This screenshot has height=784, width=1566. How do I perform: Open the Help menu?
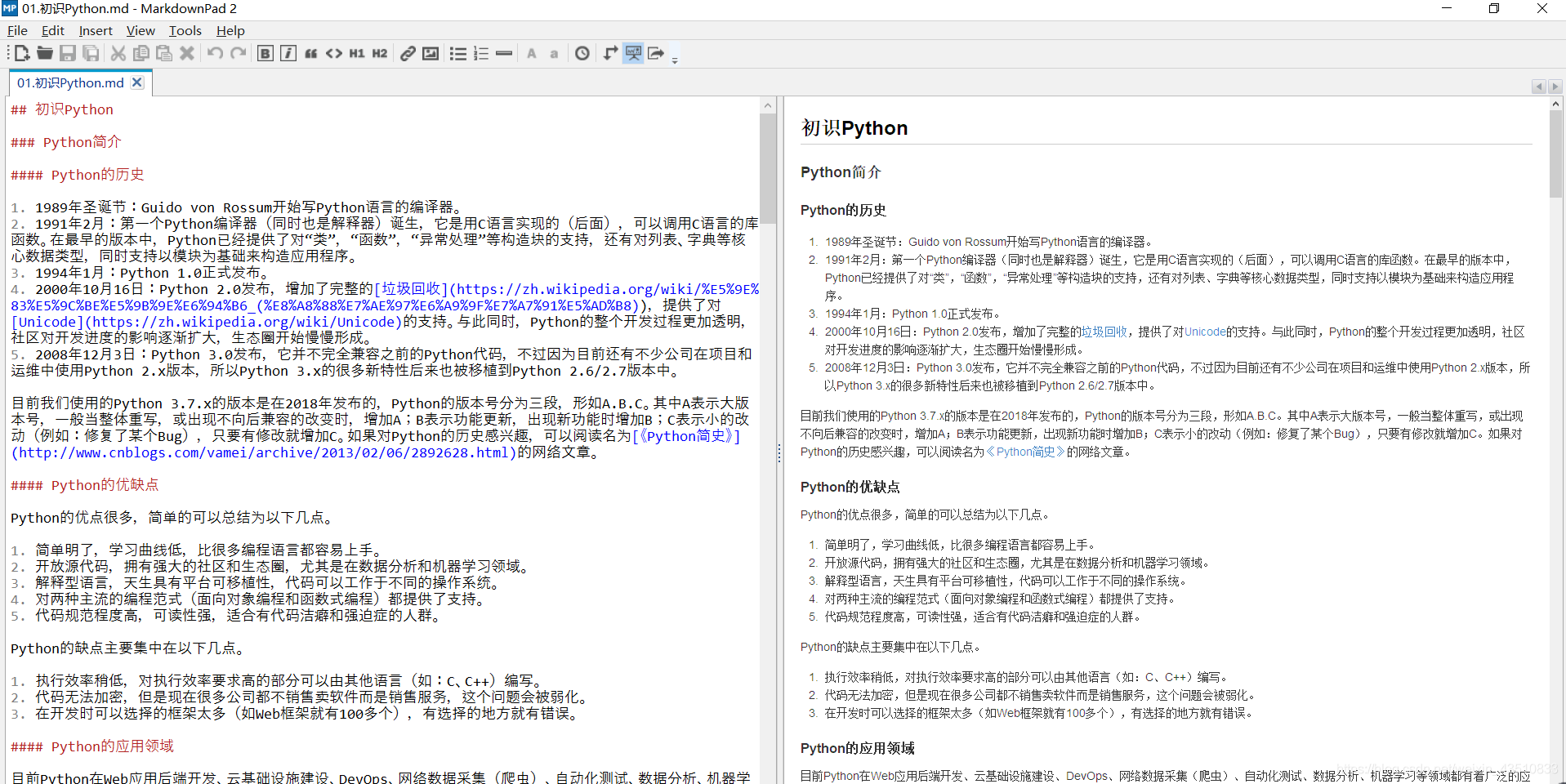(230, 30)
